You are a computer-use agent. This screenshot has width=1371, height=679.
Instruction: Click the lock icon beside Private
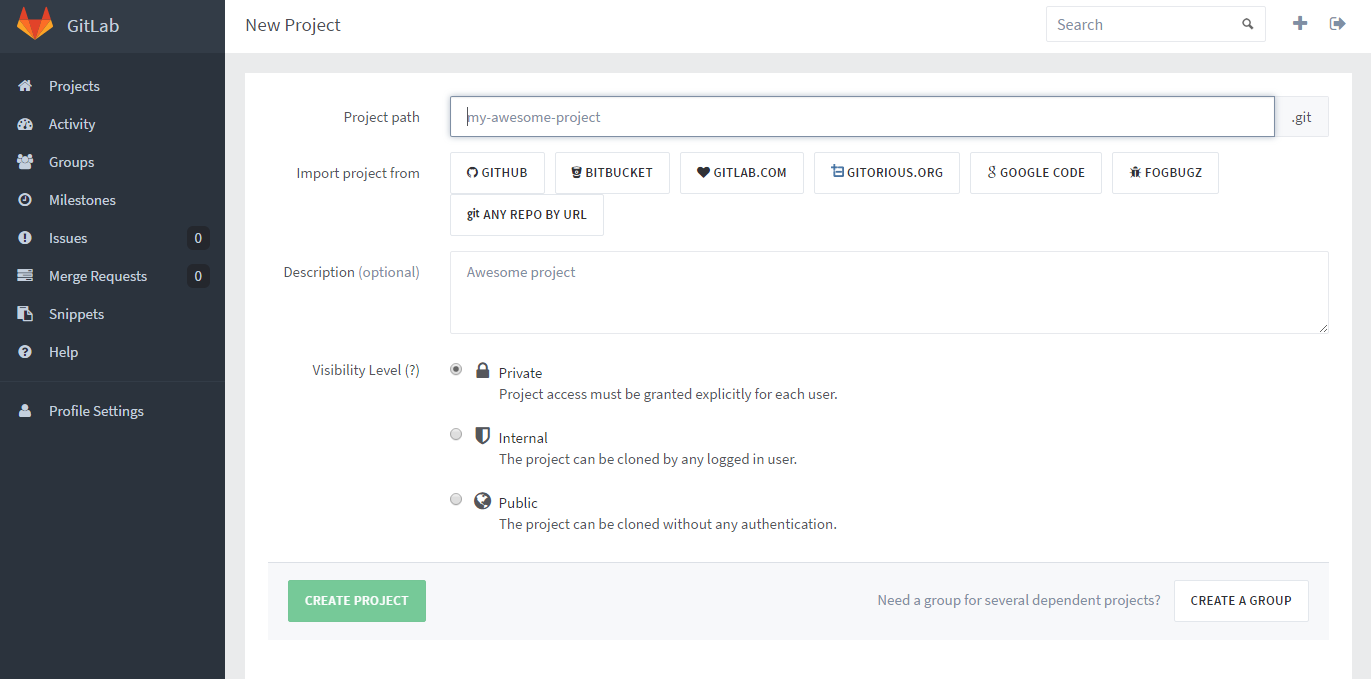(x=483, y=371)
